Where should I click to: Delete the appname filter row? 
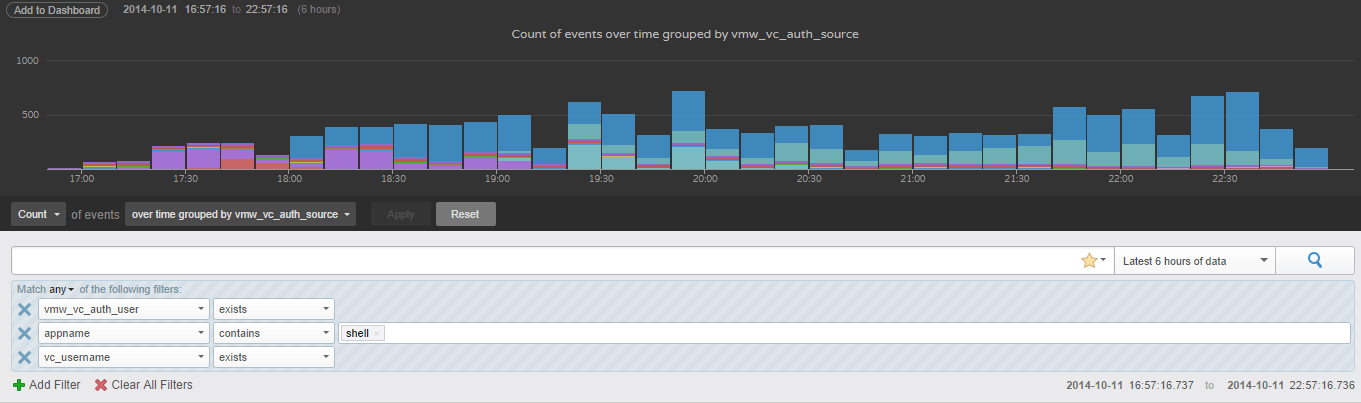[x=24, y=333]
